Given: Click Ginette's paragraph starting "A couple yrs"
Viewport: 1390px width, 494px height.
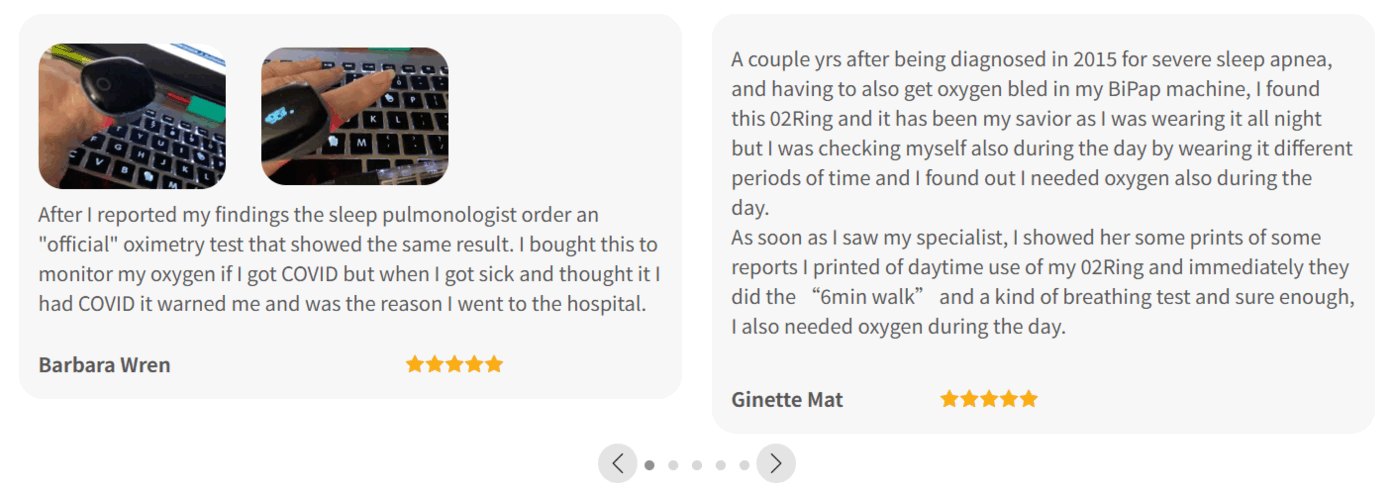Looking at the screenshot, I should click(x=1041, y=134).
